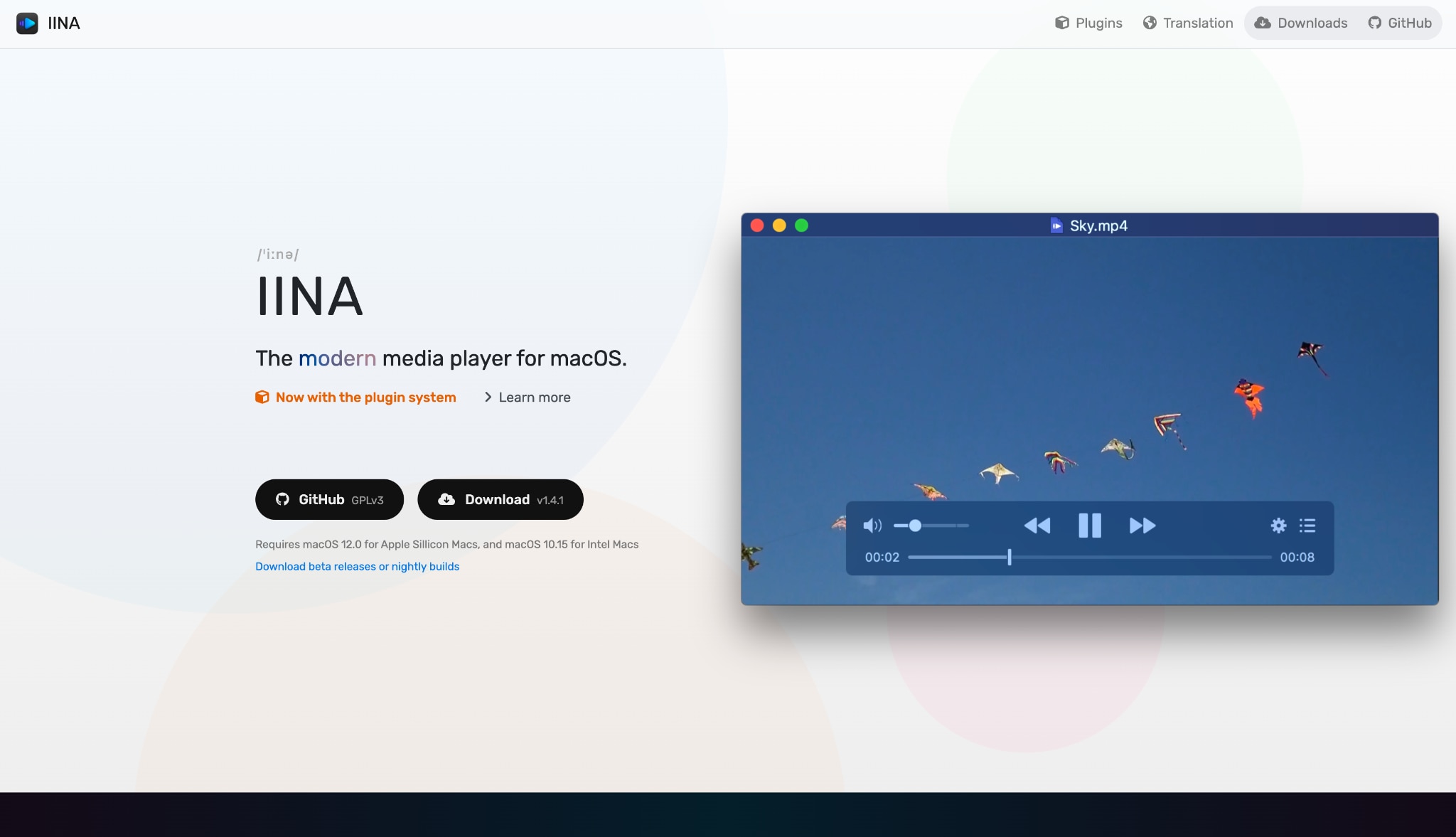Viewport: 1456px width, 837px height.
Task: Open the Downloads nav item
Action: pos(1301,23)
